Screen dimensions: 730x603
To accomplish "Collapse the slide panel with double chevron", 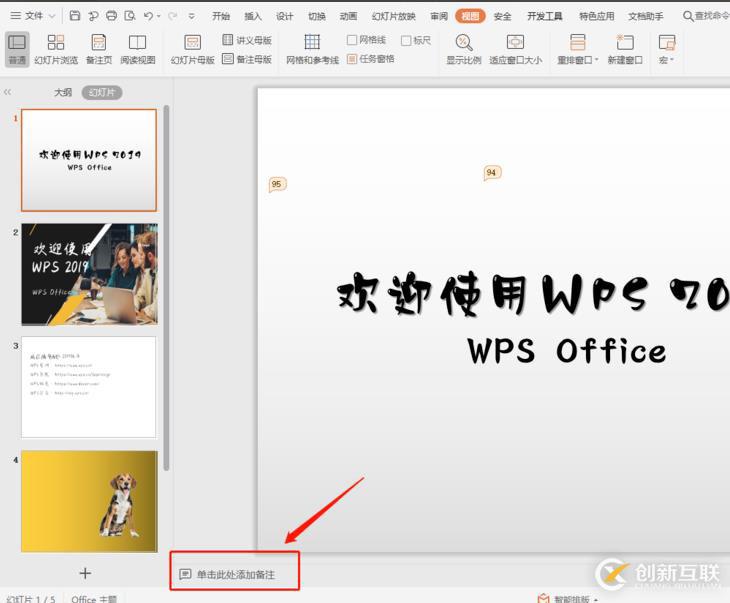I will [x=7, y=92].
